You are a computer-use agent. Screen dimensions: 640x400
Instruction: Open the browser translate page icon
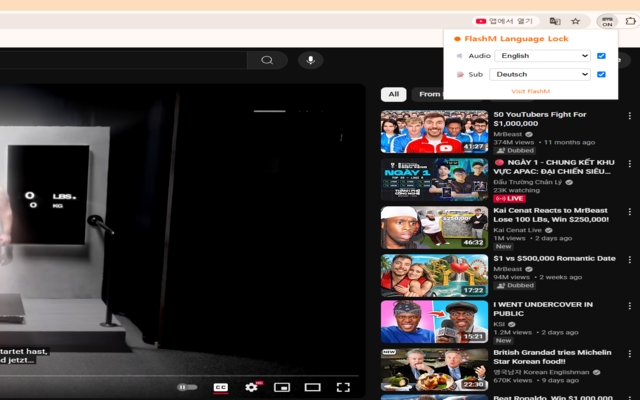point(555,21)
